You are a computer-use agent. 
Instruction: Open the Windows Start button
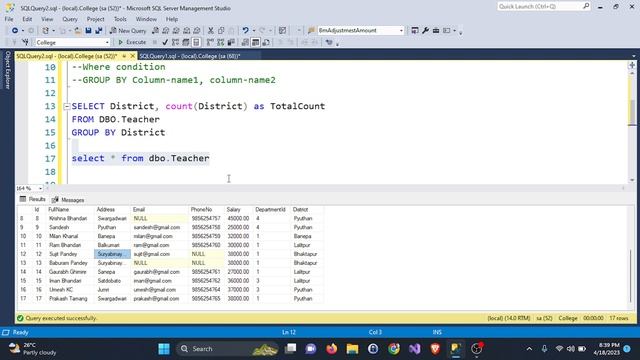(x=164, y=349)
